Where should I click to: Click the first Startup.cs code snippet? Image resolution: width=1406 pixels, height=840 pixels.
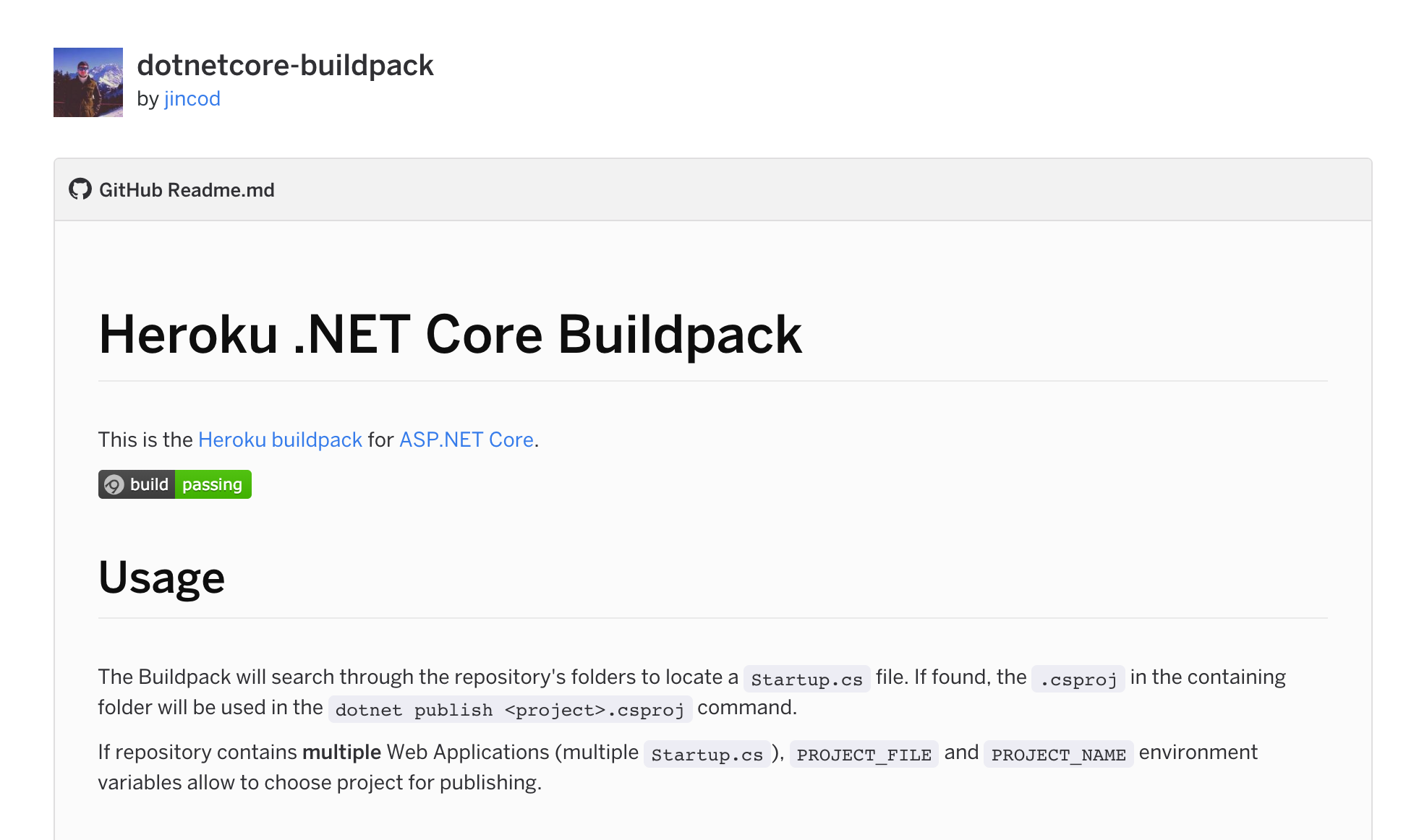[x=806, y=679]
